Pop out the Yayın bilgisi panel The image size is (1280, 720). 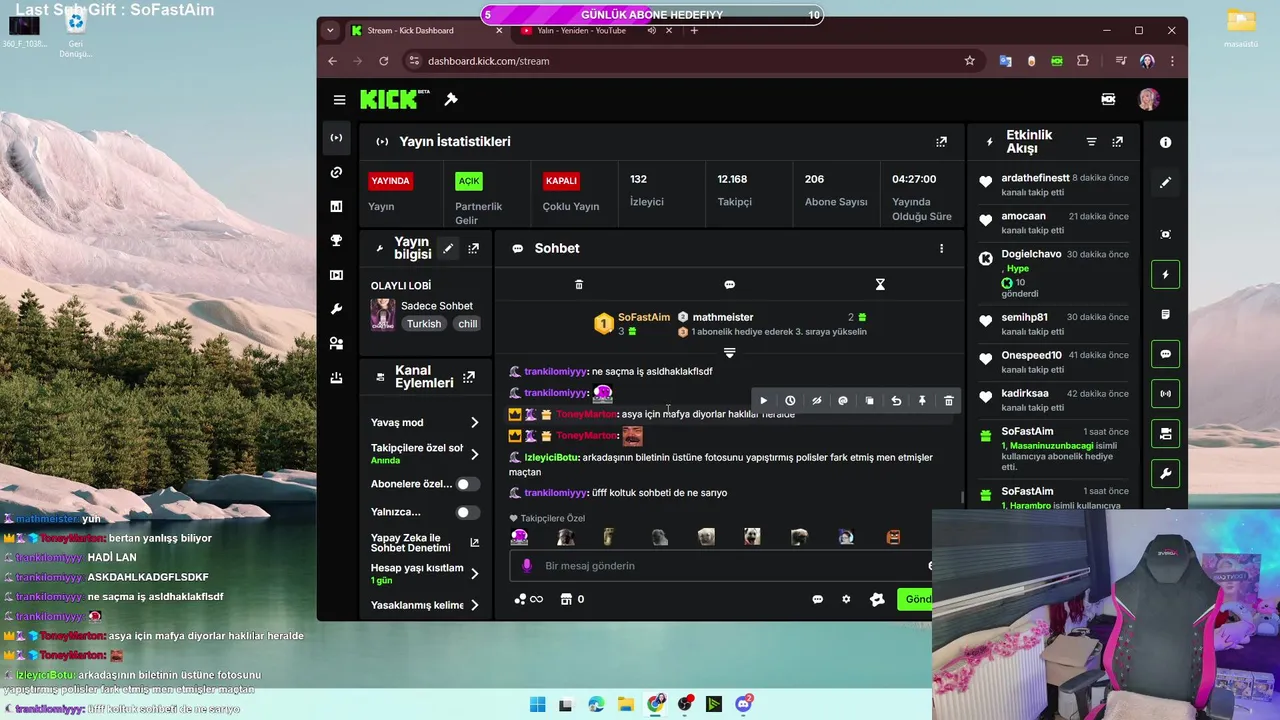pos(473,248)
